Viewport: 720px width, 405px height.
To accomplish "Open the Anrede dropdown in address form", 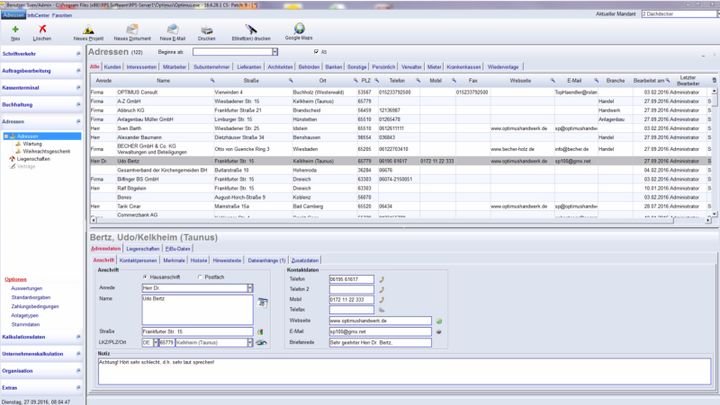I will [248, 288].
